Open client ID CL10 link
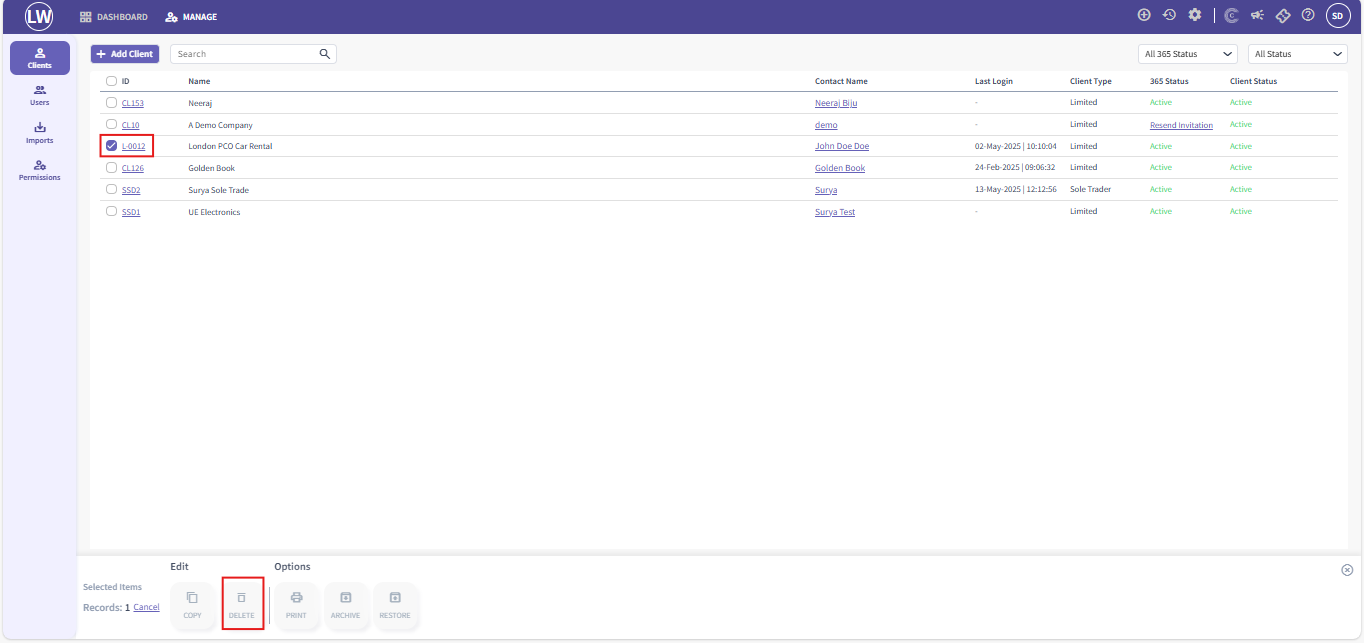The width and height of the screenshot is (1364, 643). tap(131, 125)
